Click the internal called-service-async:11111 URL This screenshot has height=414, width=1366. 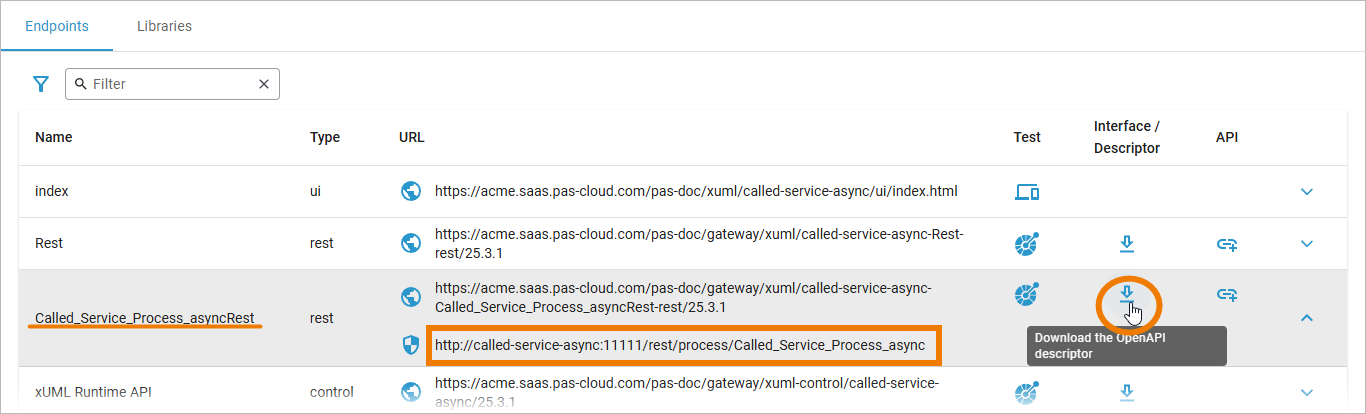coord(680,346)
